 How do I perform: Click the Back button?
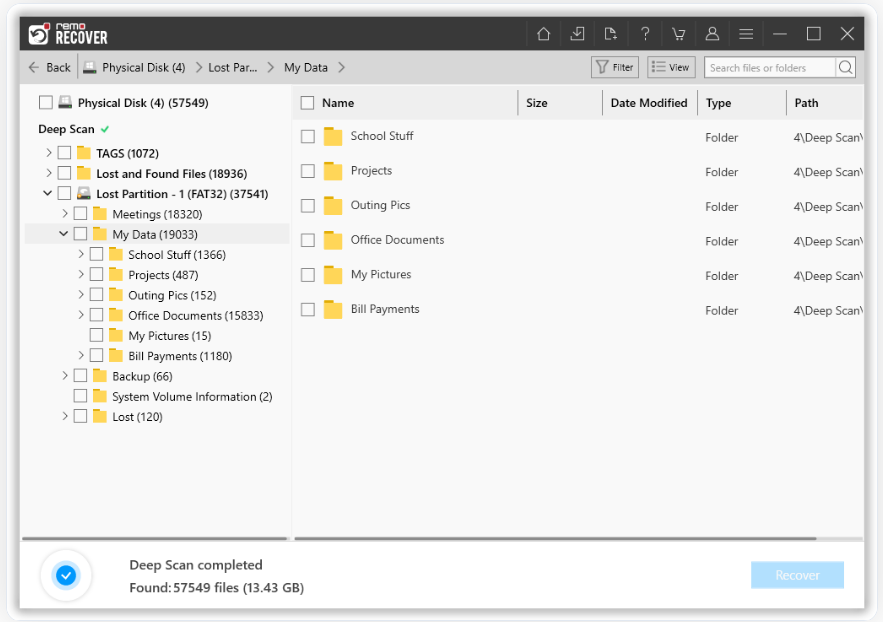coord(48,67)
